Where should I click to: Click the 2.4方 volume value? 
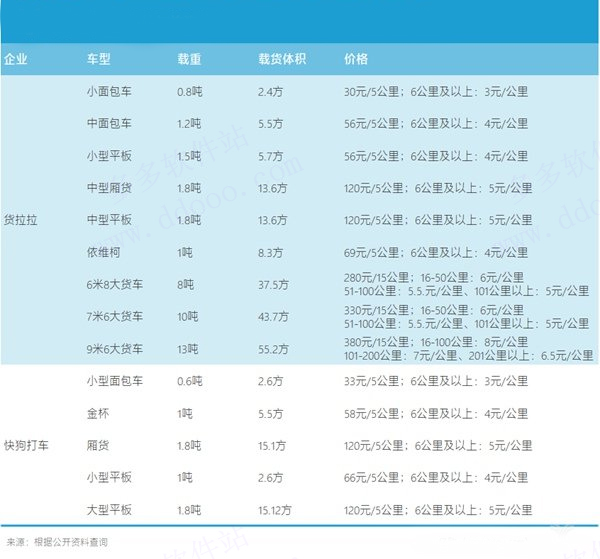(x=271, y=92)
